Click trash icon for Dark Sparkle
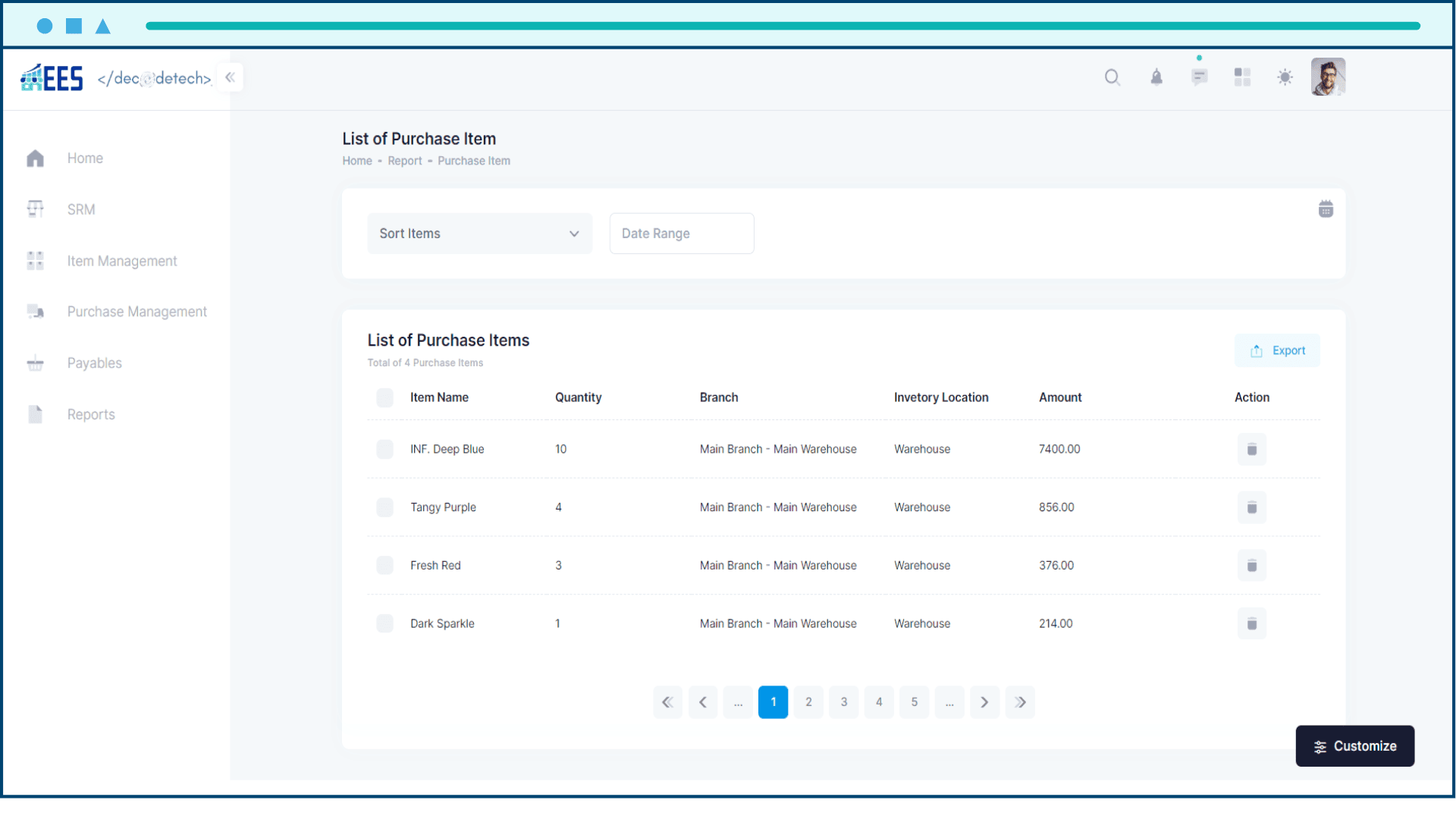 [1252, 624]
